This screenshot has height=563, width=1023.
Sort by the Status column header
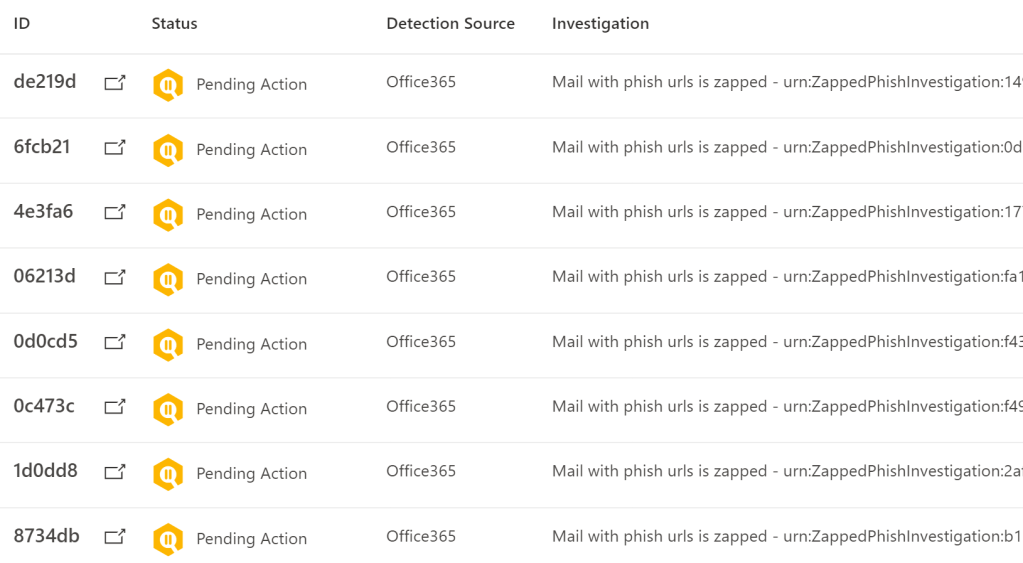pyautogui.click(x=174, y=24)
